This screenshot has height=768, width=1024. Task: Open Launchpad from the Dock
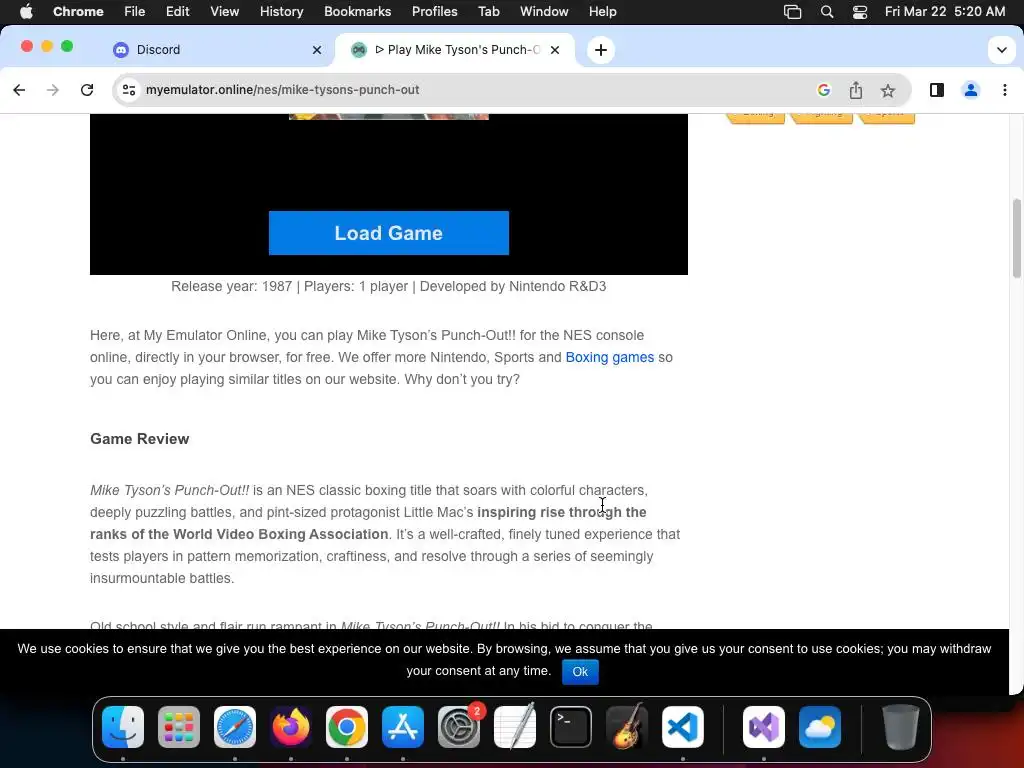179,727
